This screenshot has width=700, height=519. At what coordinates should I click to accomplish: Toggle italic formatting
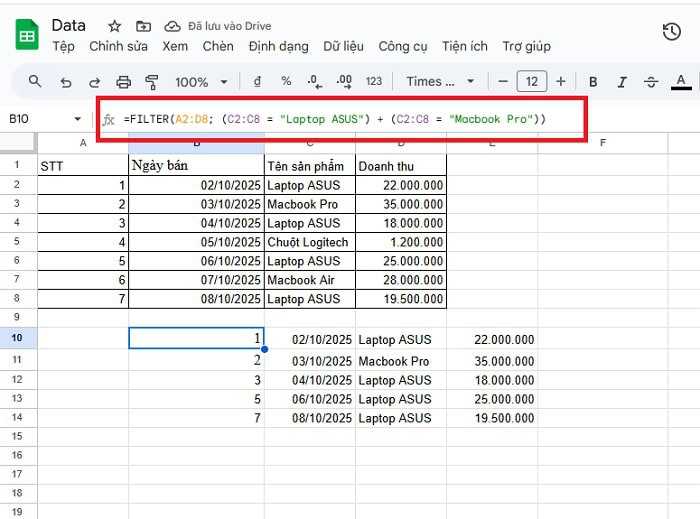622,82
